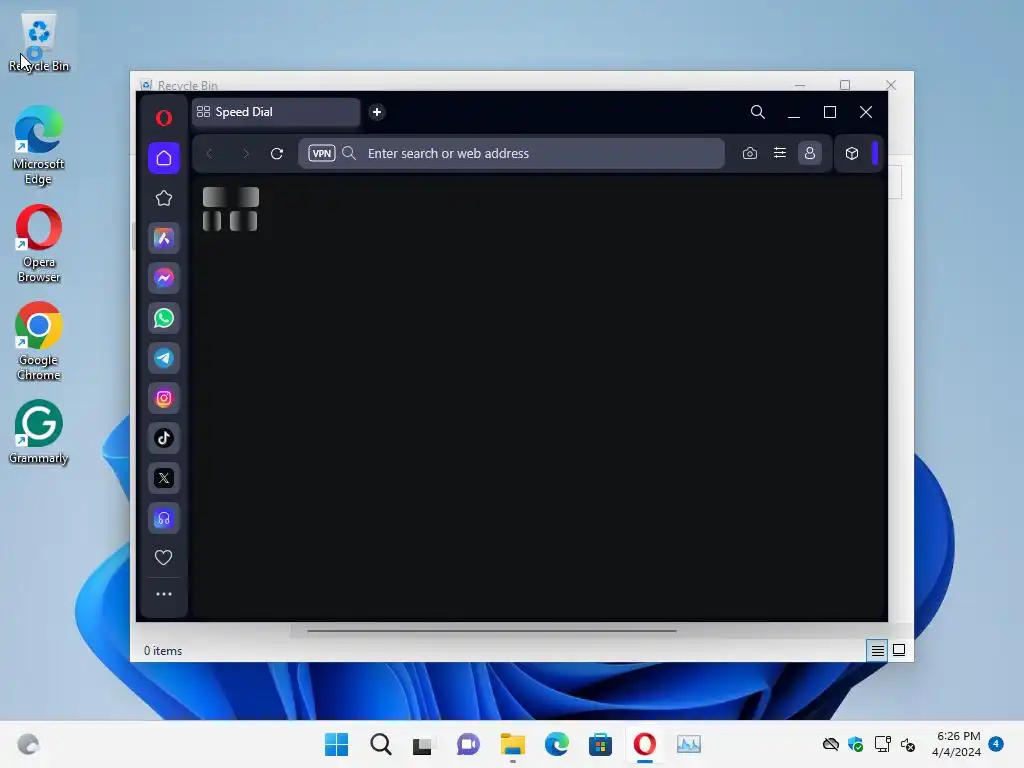Click the Recycle Bin horizontal scrollbar
The height and width of the screenshot is (768, 1024).
tap(492, 631)
